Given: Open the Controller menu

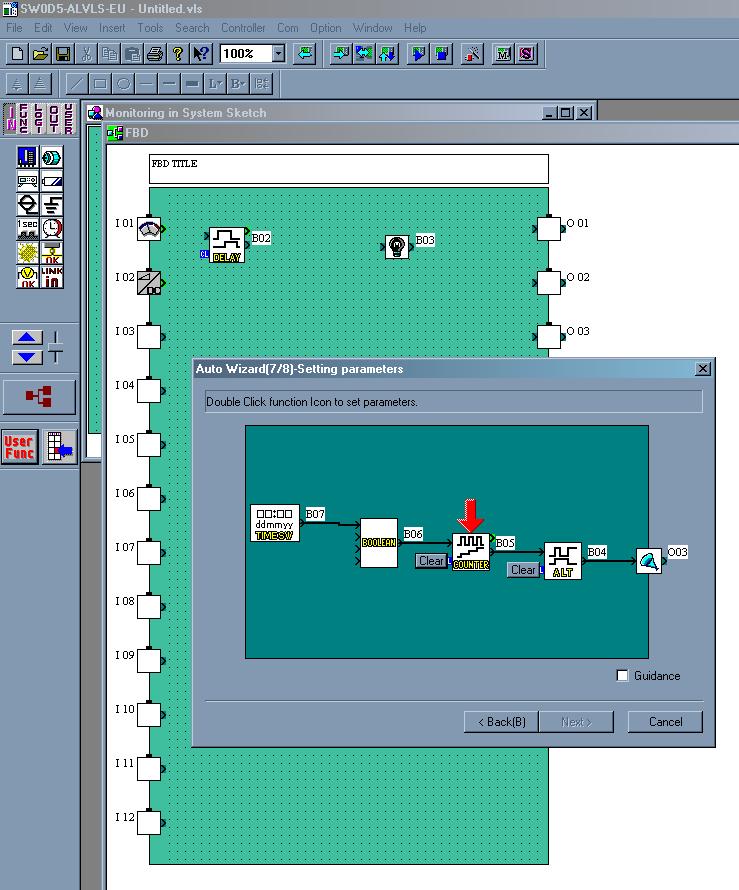Looking at the screenshot, I should point(243,28).
